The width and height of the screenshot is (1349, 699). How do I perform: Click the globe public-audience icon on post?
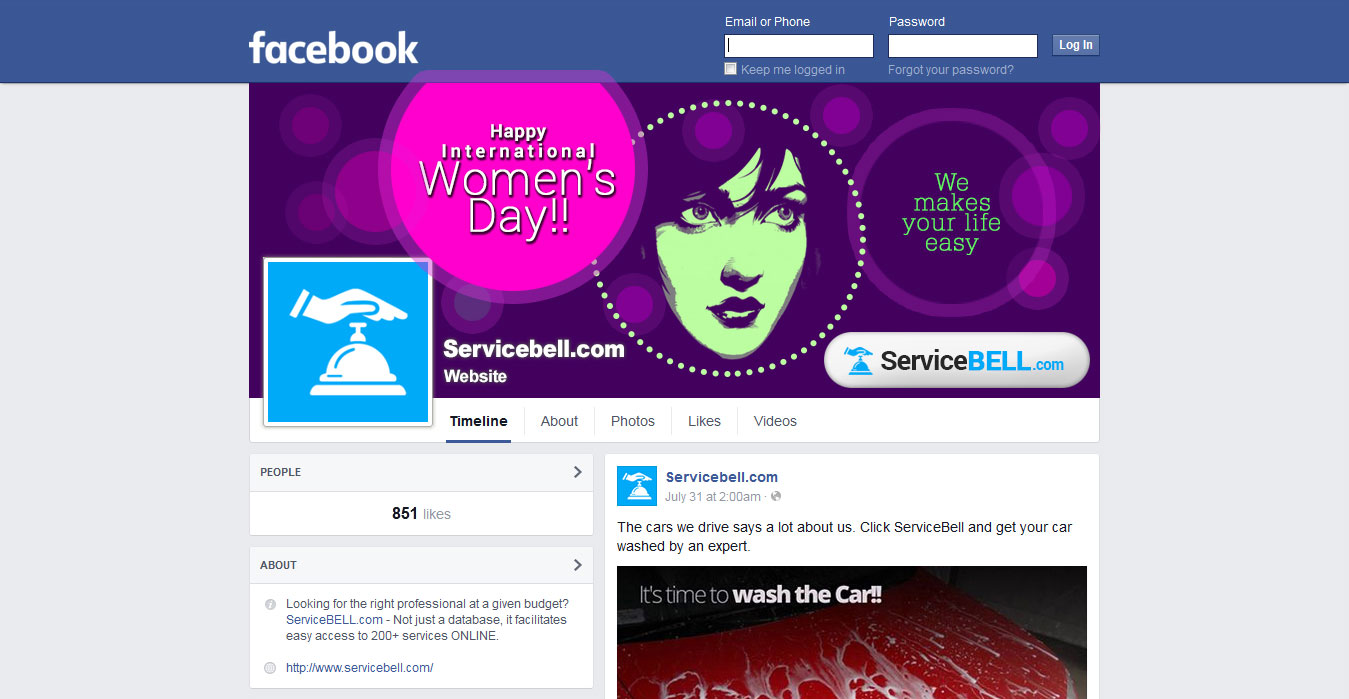776,496
